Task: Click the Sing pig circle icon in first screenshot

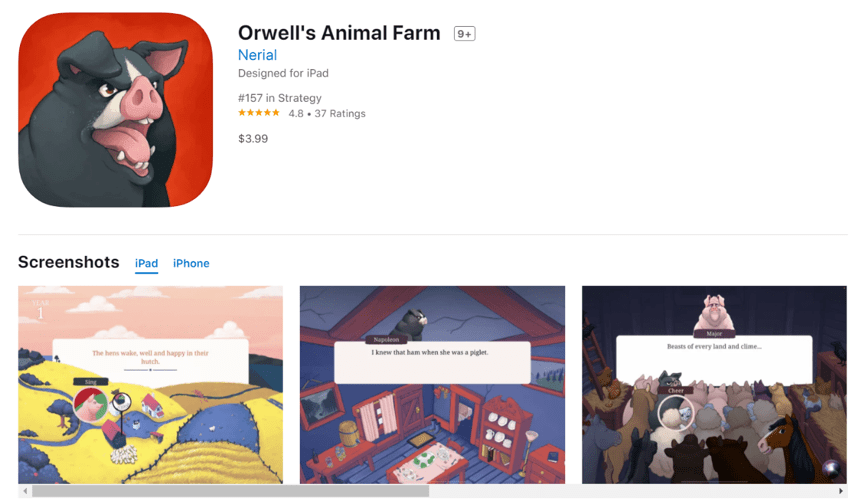Action: click(90, 405)
